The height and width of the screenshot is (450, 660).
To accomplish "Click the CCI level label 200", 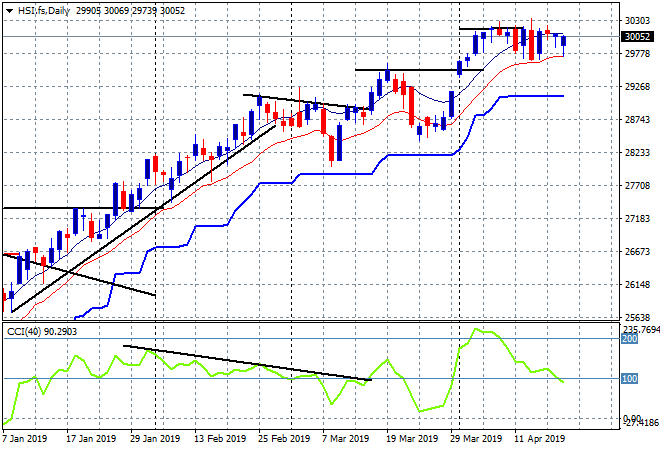I will [630, 339].
